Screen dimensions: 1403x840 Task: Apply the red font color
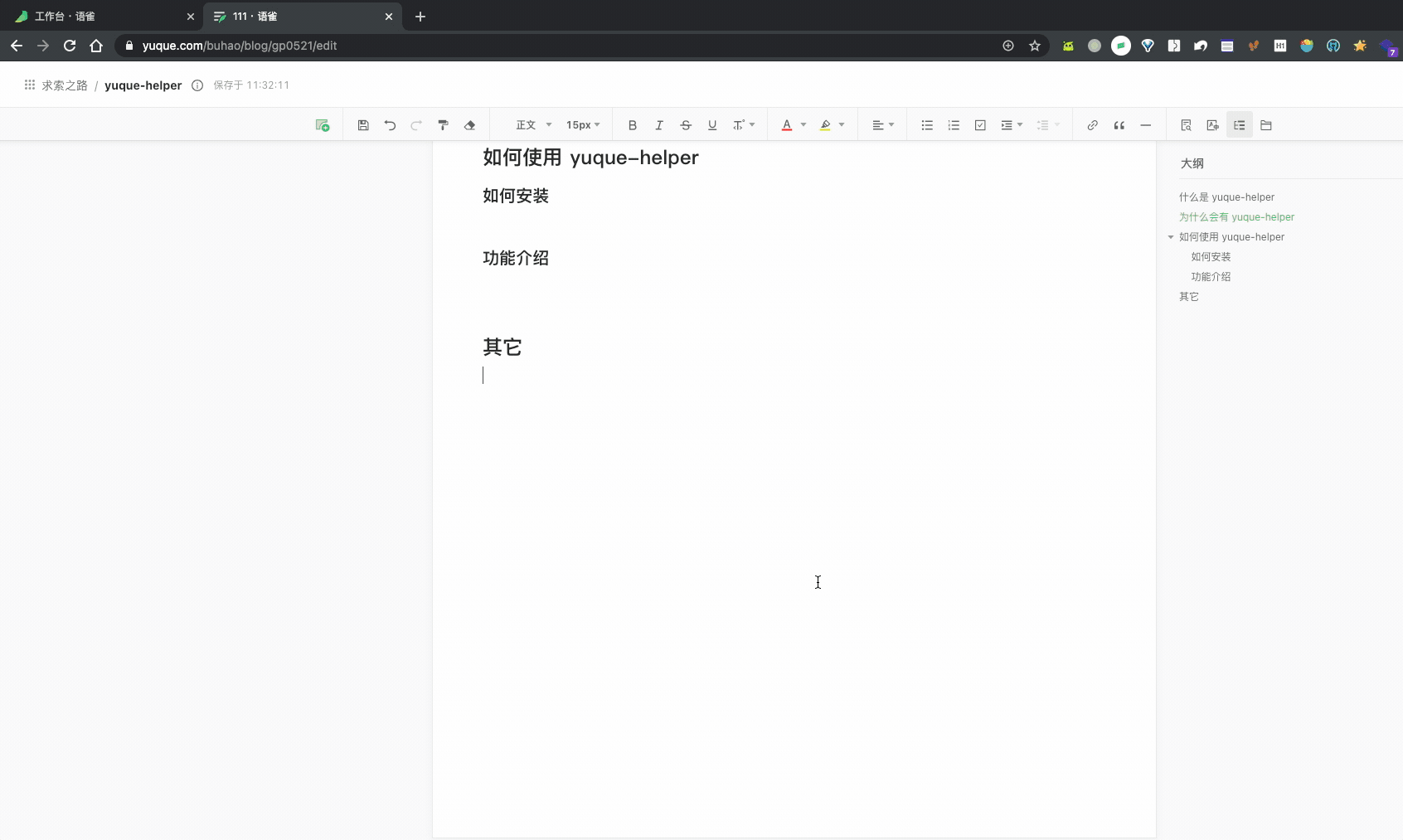(x=787, y=125)
